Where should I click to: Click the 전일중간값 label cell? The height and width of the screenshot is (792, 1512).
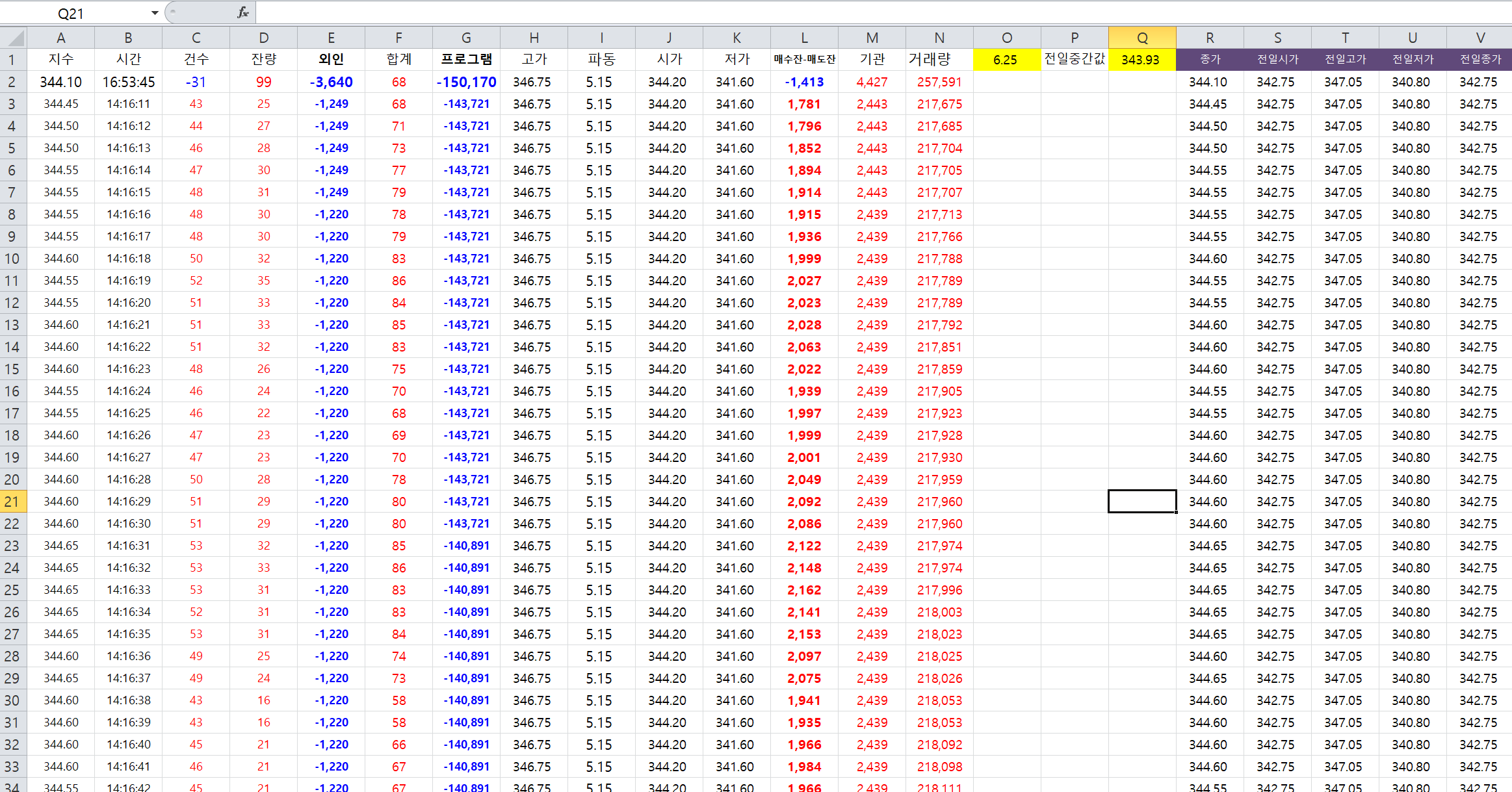pos(1074,59)
